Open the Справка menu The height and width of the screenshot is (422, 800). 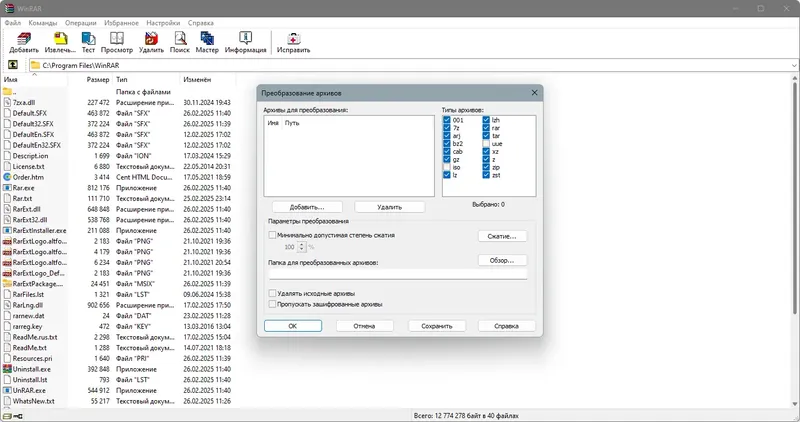pos(201,23)
